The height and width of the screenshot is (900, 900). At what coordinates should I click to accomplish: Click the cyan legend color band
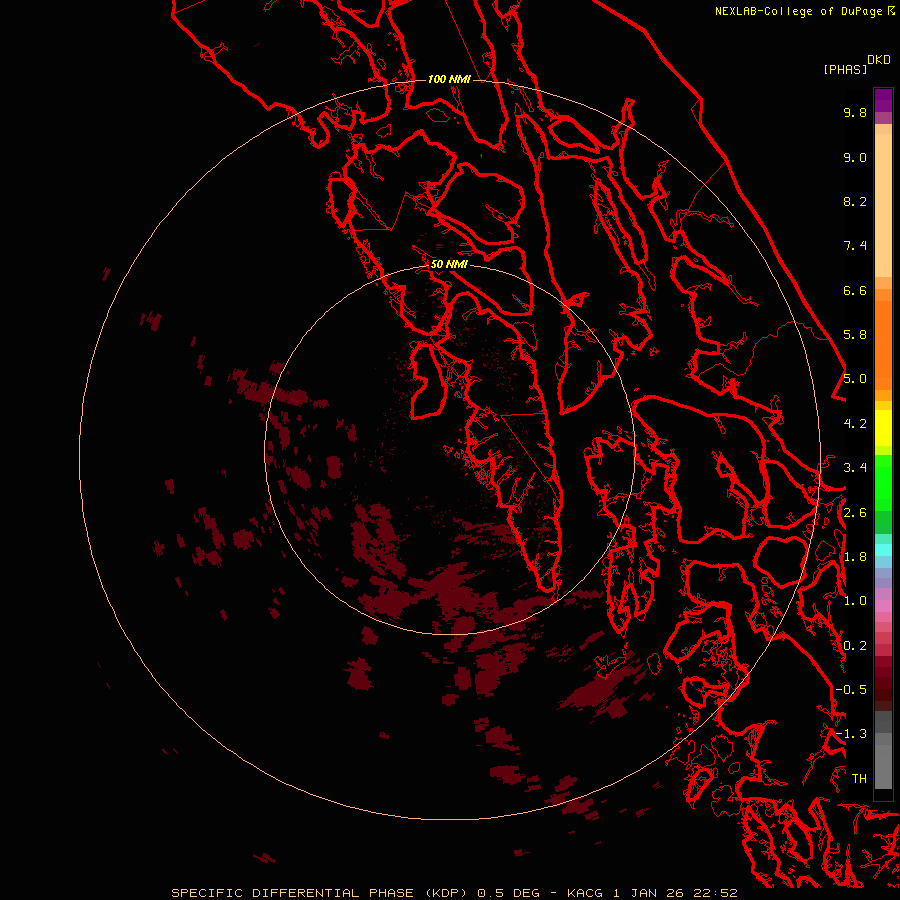coord(883,550)
